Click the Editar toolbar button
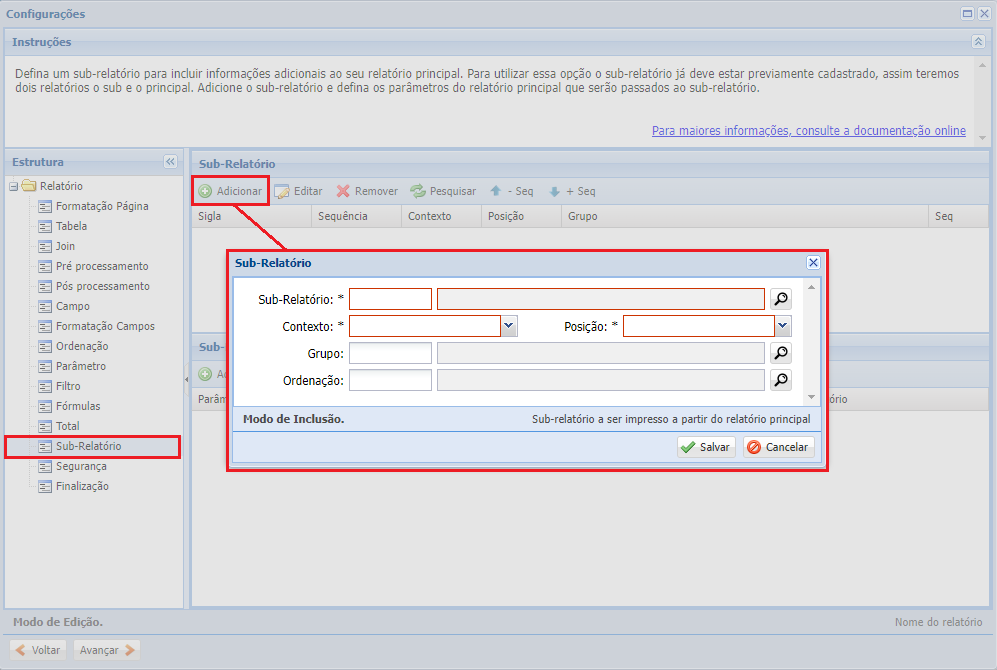 coord(298,191)
